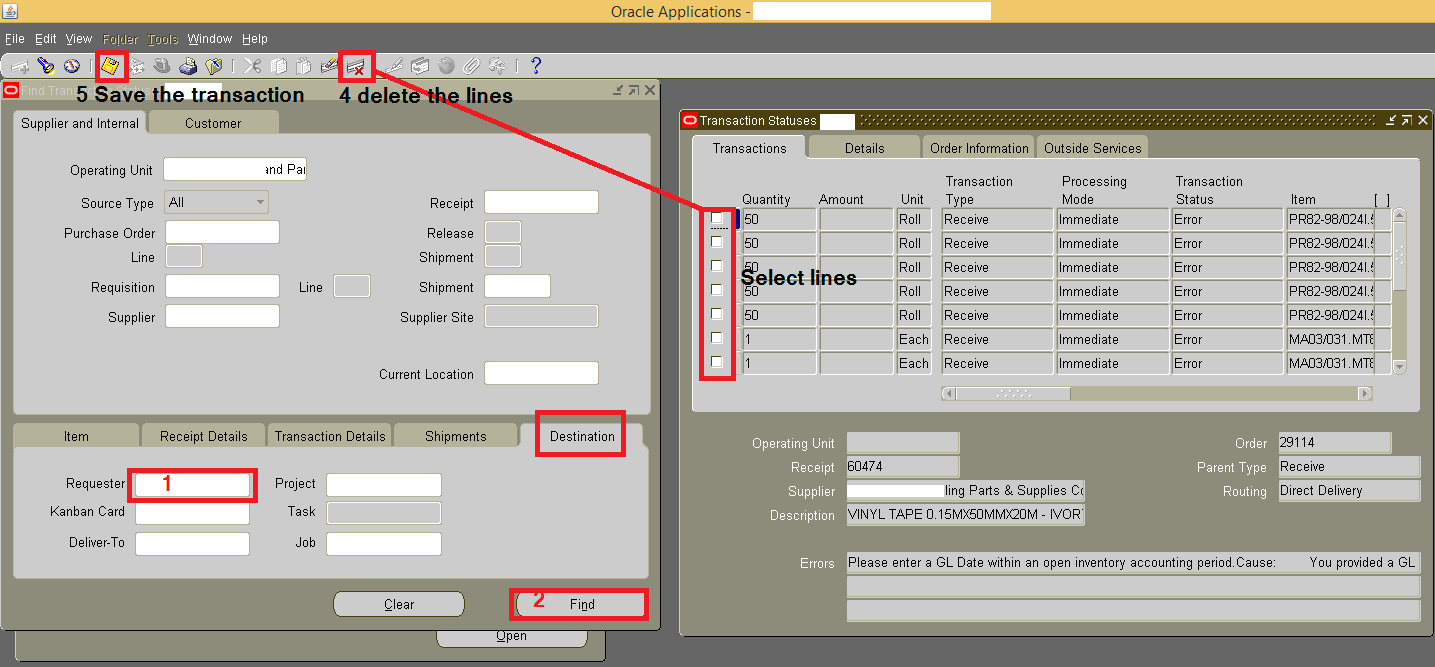
Task: Click the Edit Field pencil icon
Action: pos(395,67)
